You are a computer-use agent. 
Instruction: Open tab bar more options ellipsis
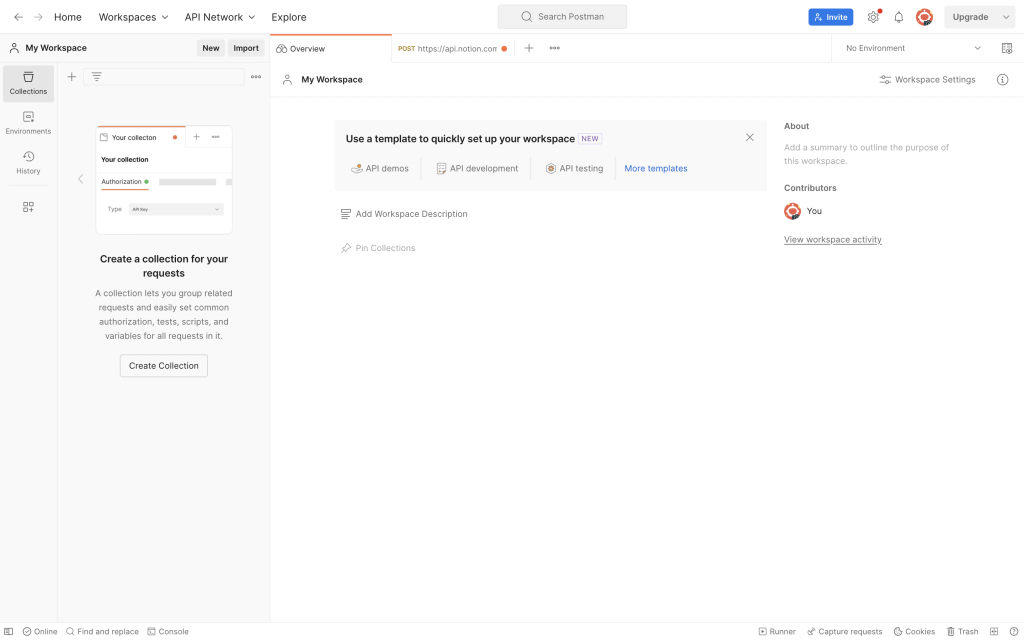click(554, 48)
